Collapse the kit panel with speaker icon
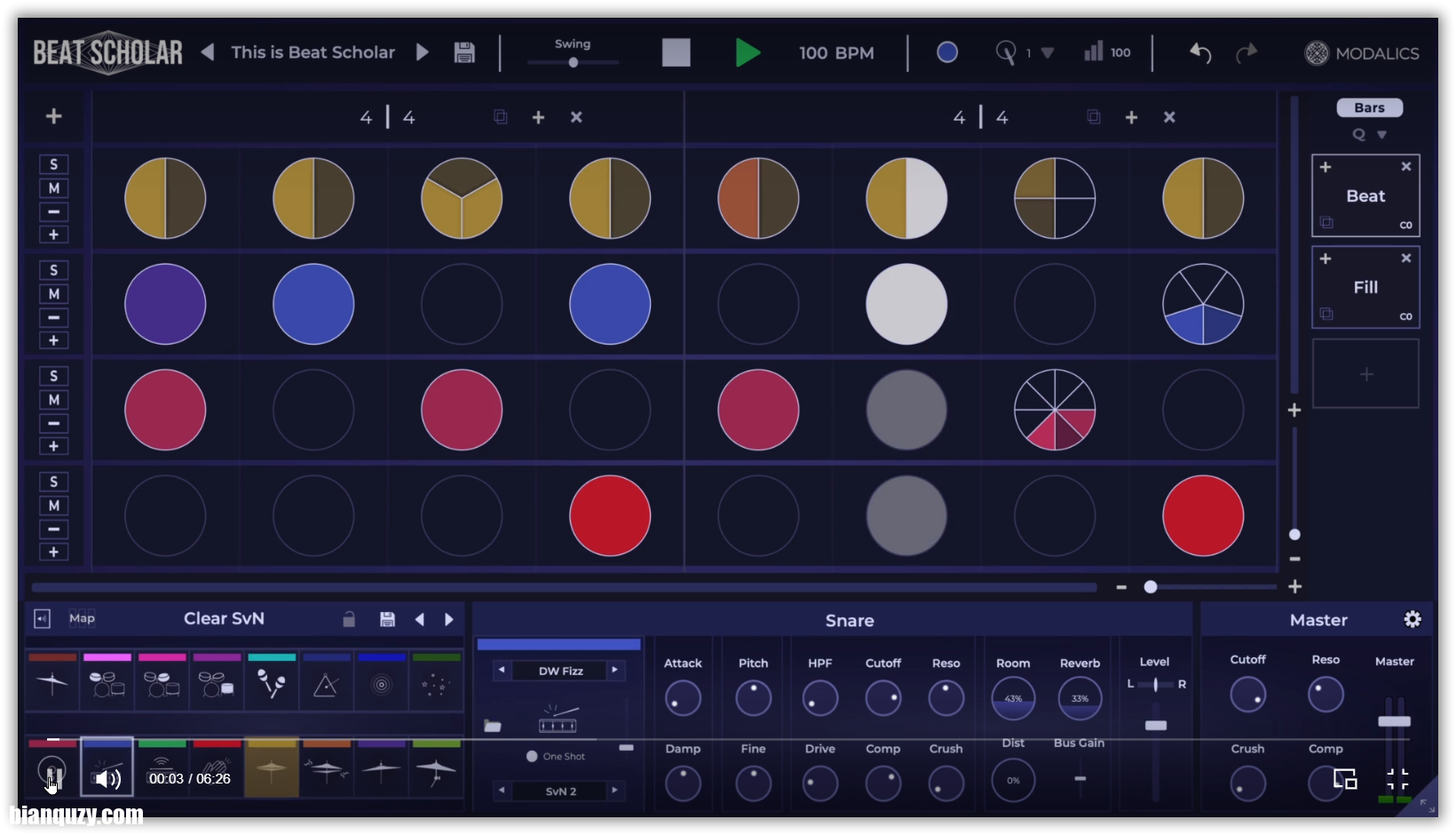The width and height of the screenshot is (1456, 835). coord(42,618)
